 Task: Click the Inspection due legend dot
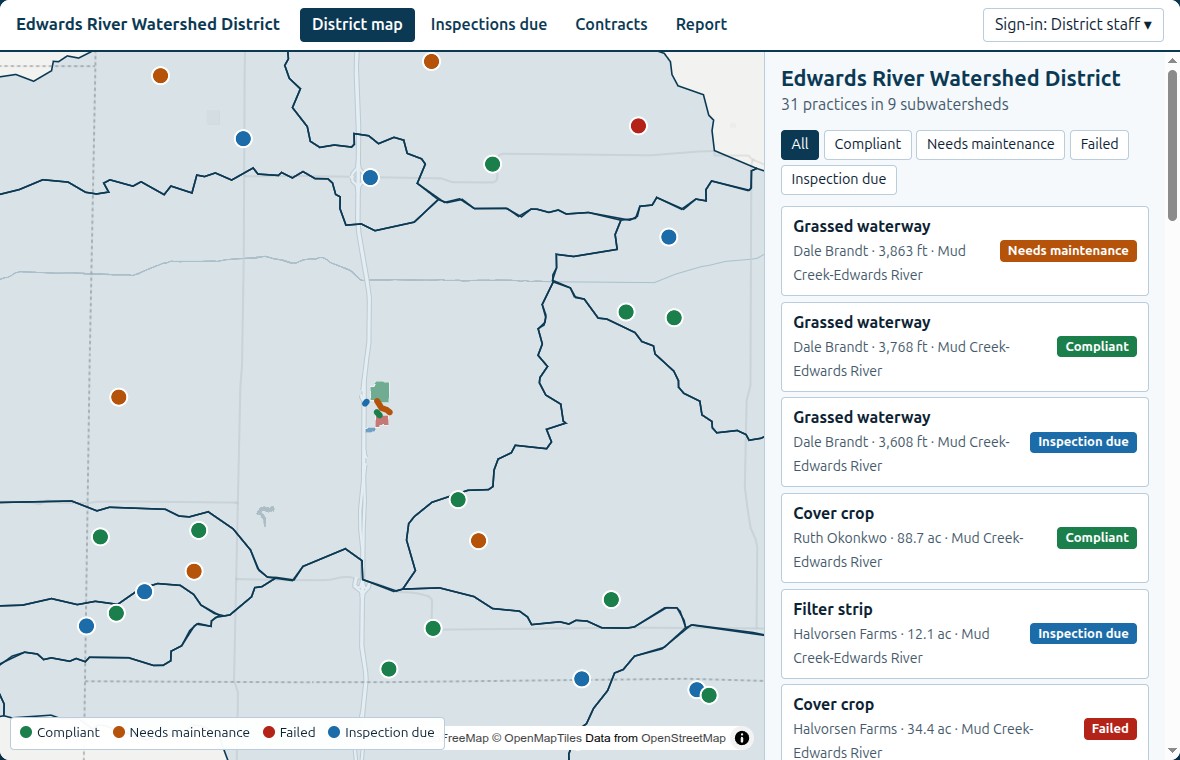pos(334,732)
